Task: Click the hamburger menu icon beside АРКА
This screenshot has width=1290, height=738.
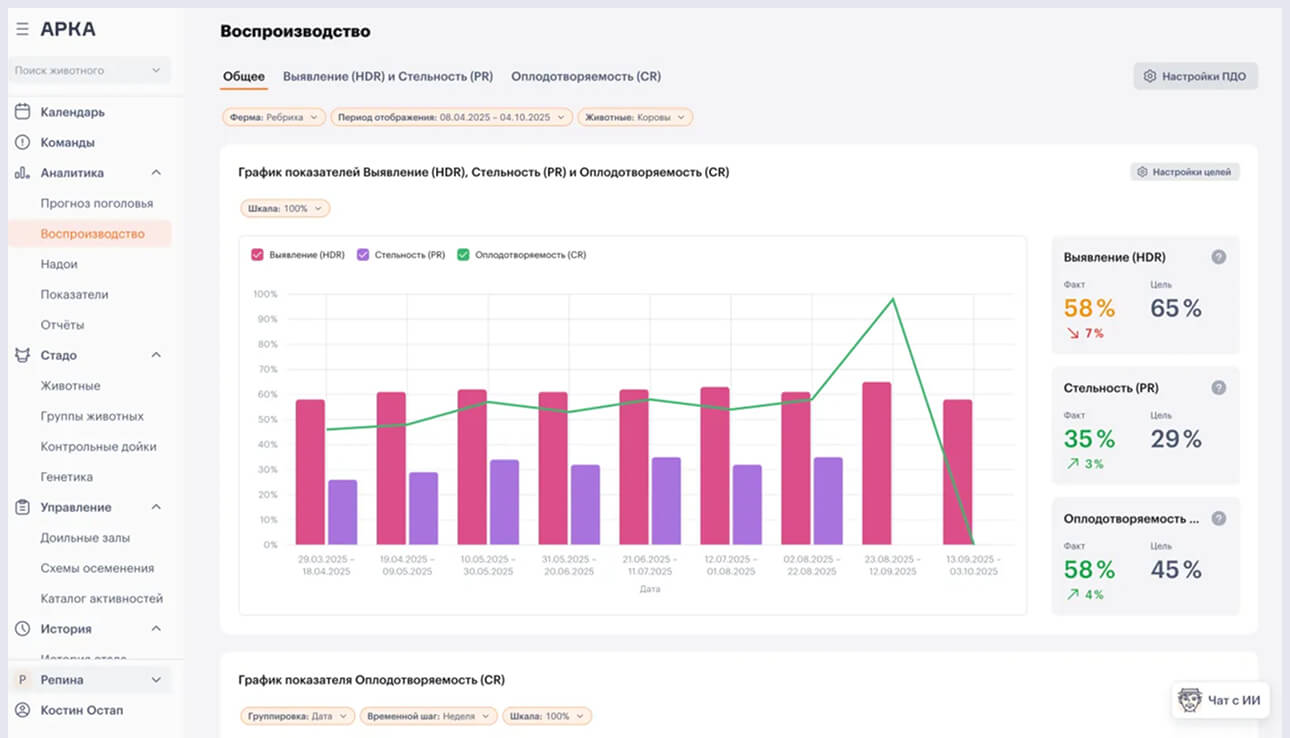Action: point(22,30)
